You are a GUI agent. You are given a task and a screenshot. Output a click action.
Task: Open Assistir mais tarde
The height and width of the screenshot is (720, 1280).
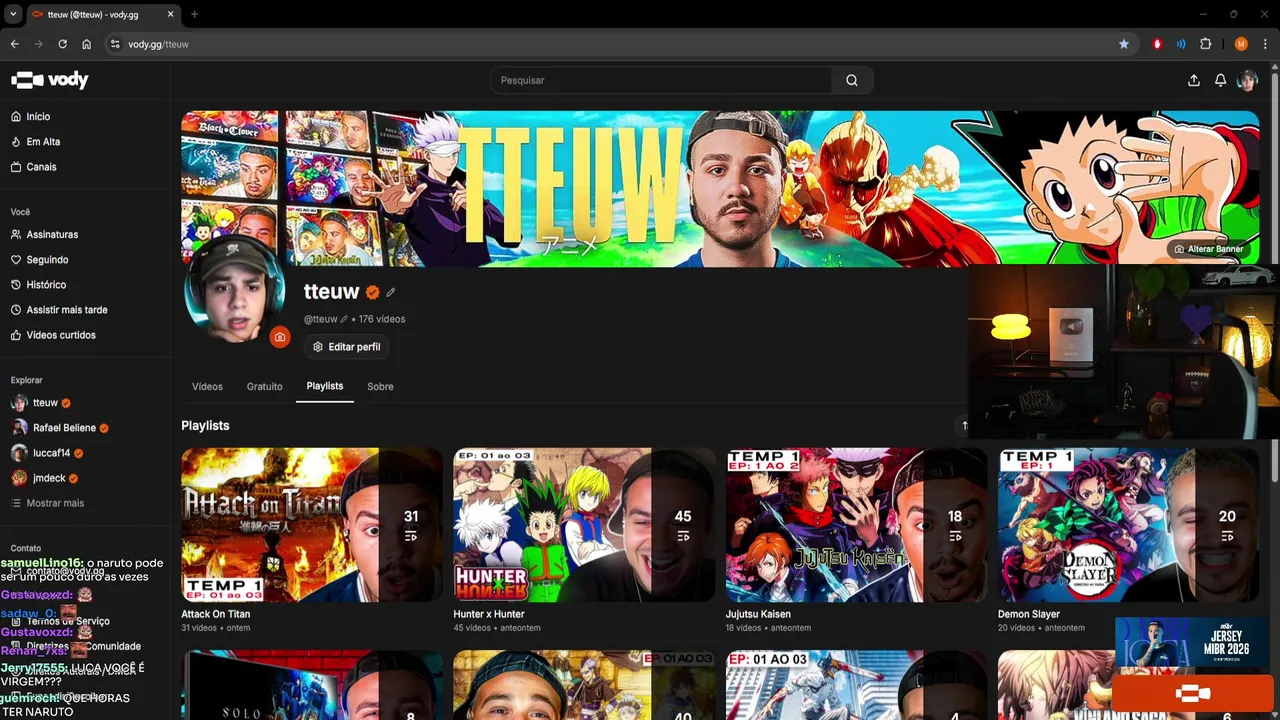point(67,310)
